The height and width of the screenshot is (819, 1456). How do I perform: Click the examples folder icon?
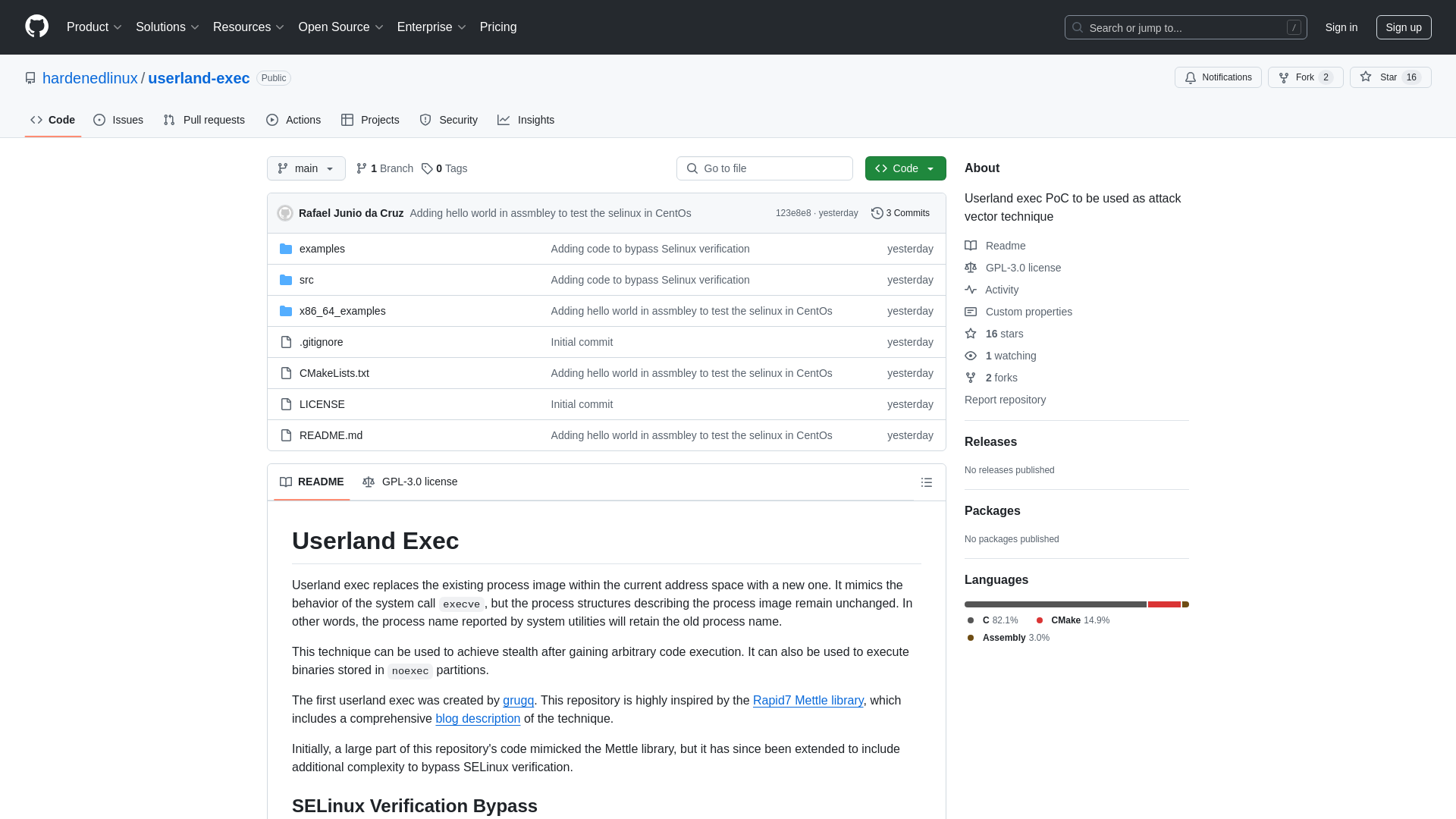286,249
